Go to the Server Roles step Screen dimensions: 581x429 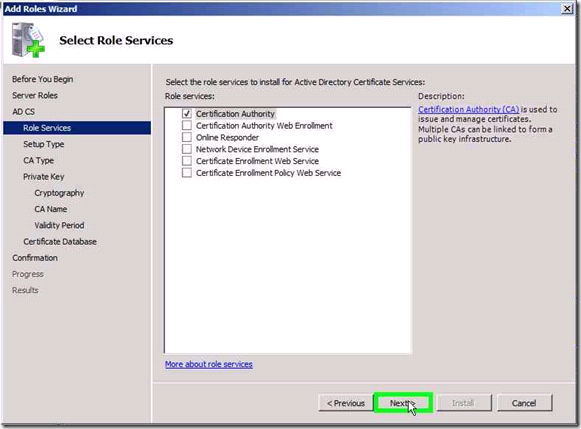[35, 96]
